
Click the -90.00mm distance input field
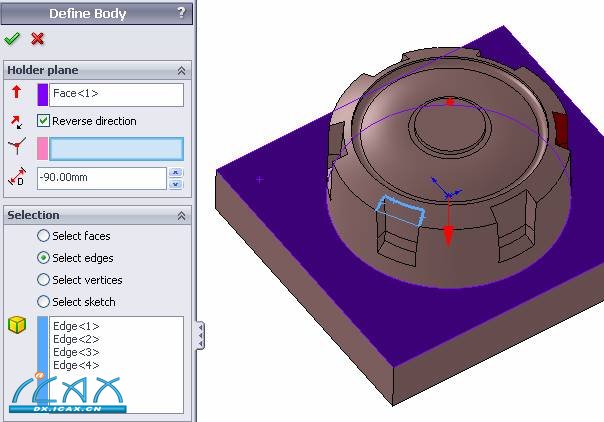point(102,178)
